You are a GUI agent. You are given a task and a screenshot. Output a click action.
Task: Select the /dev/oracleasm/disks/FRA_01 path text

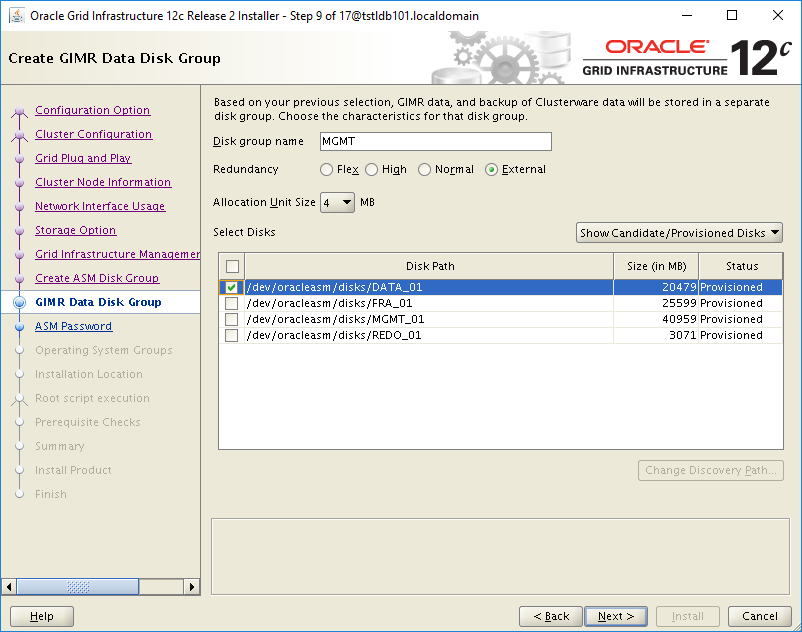pyautogui.click(x=329, y=303)
